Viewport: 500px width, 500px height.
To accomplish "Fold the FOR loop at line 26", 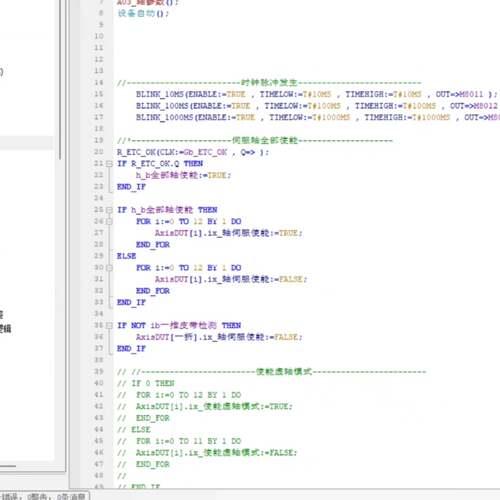I will point(109,222).
